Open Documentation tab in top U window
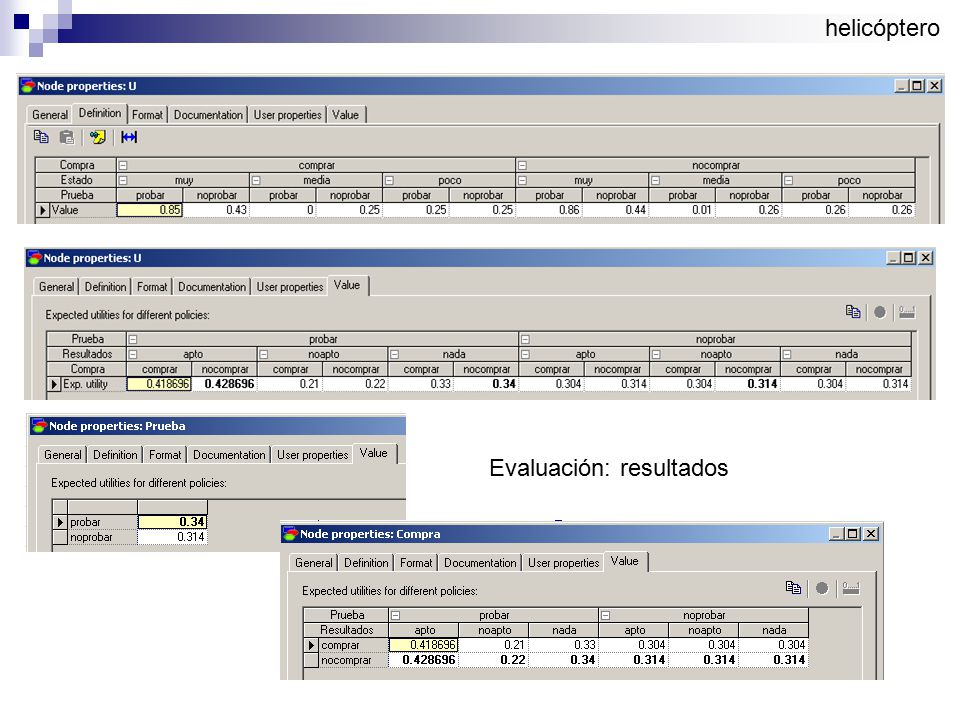 point(208,114)
